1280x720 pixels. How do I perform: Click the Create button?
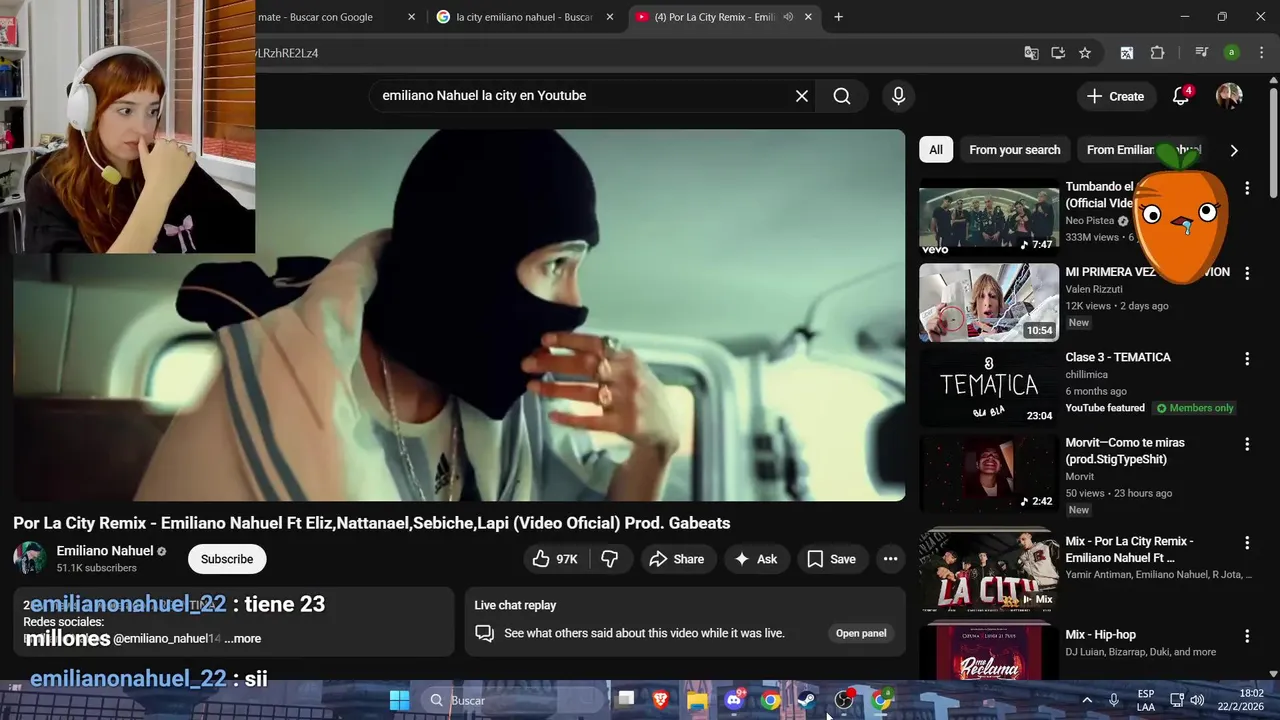click(x=1115, y=96)
